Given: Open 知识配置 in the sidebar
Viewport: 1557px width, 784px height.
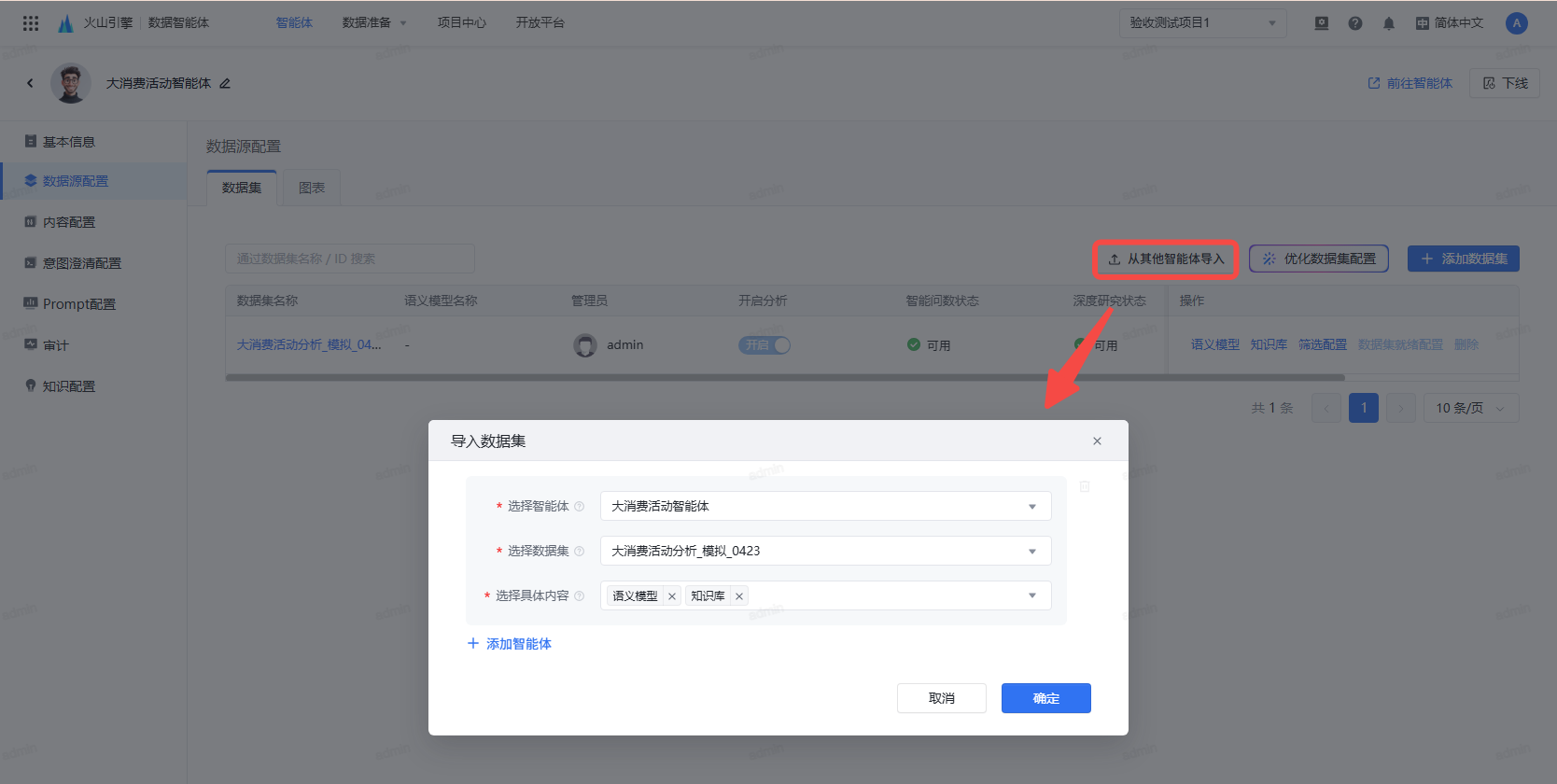Looking at the screenshot, I should click(93, 386).
